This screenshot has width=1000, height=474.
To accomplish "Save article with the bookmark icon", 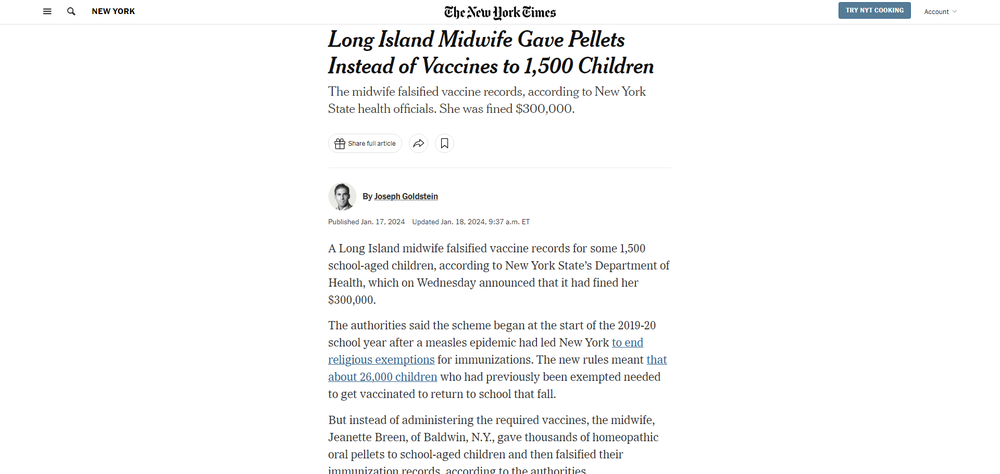I will [445, 144].
